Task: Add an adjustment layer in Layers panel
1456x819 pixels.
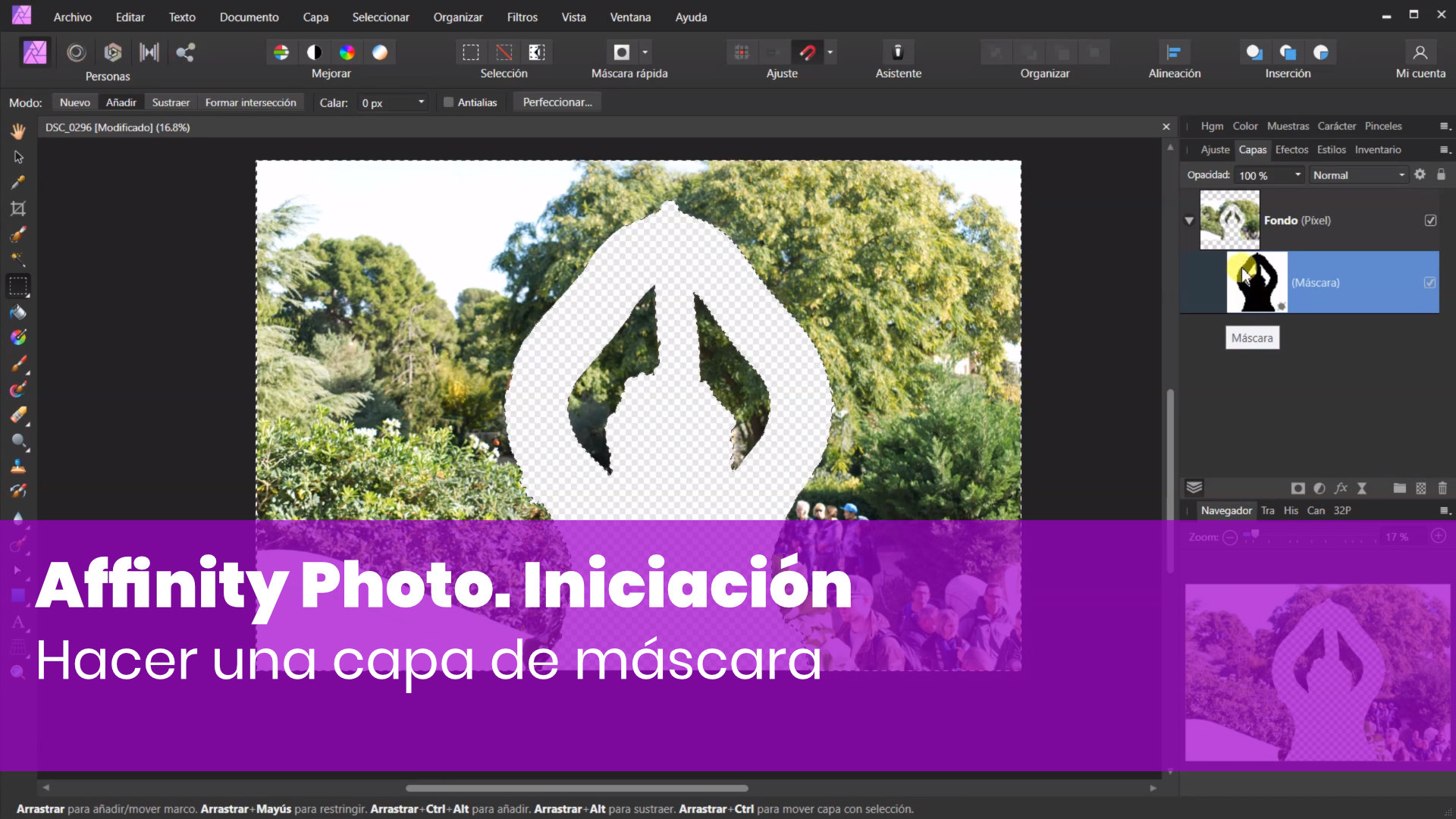Action: [1319, 488]
